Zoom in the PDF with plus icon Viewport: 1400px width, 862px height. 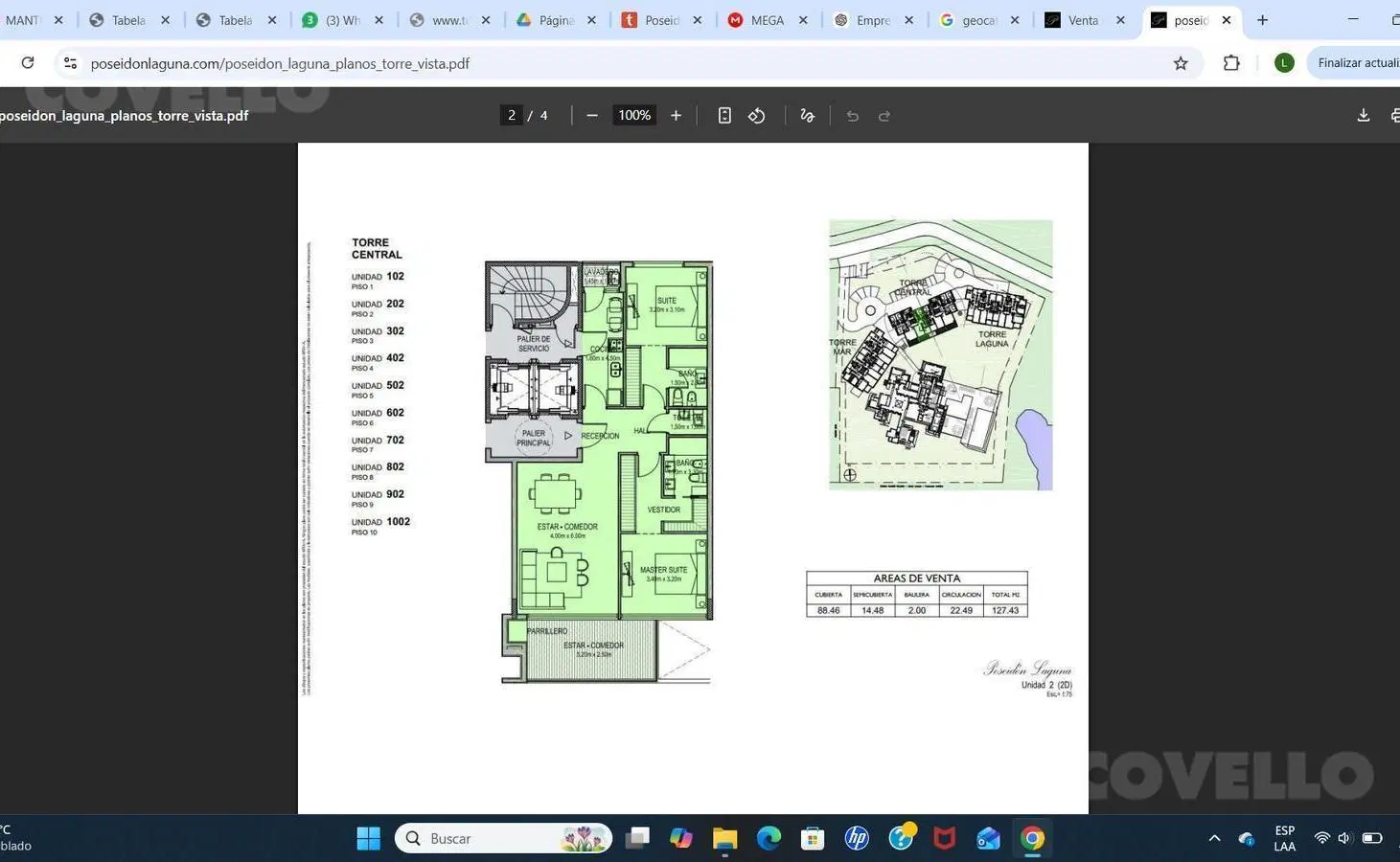(676, 115)
